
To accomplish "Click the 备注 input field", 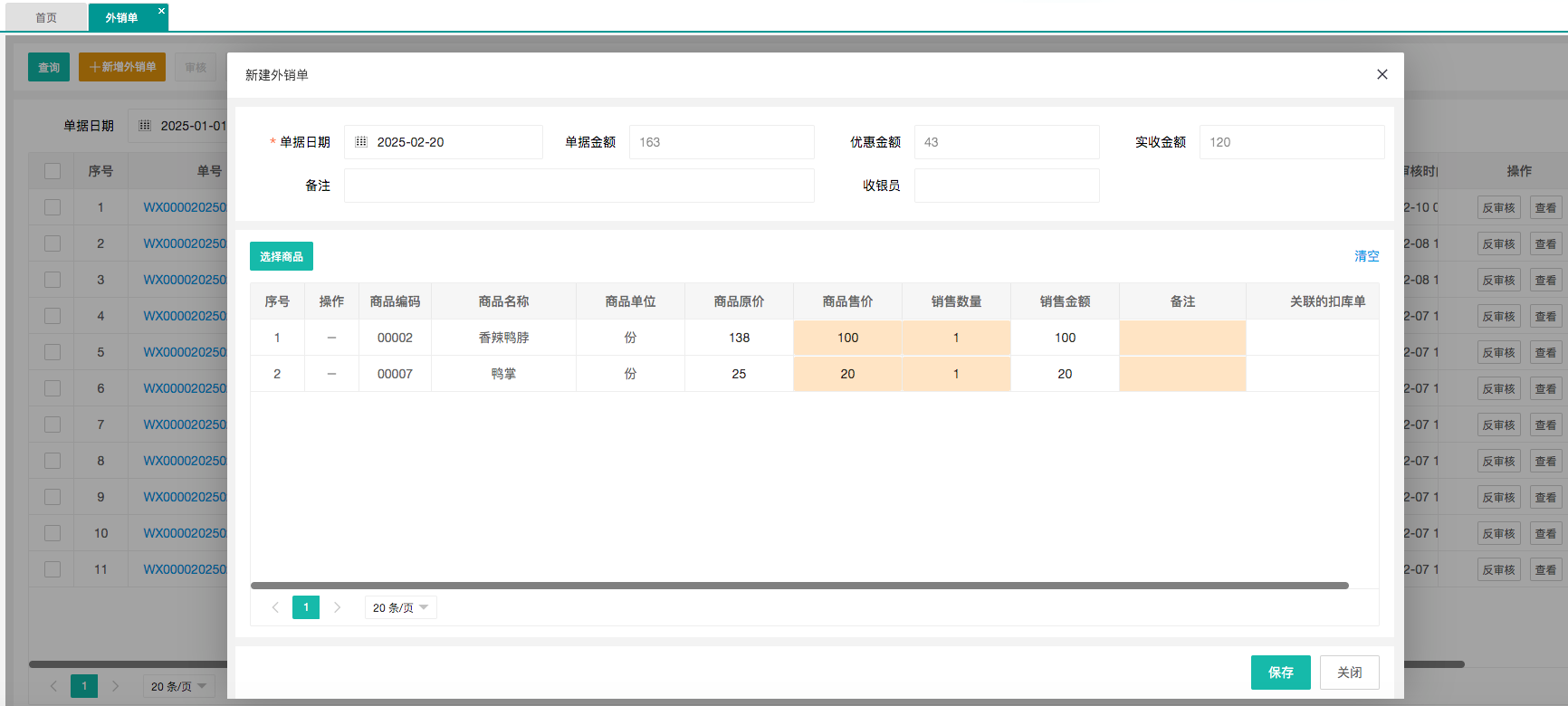I will (x=578, y=186).
